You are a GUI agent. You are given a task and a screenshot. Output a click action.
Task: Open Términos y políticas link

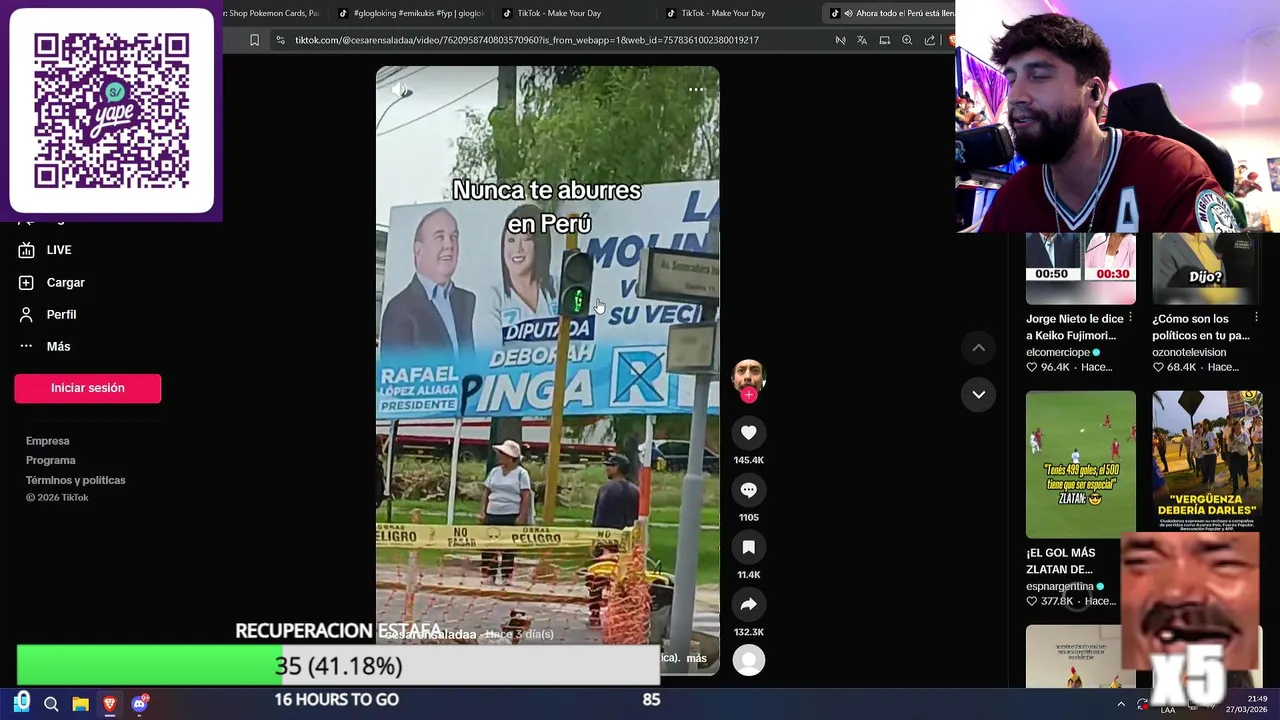coord(76,481)
